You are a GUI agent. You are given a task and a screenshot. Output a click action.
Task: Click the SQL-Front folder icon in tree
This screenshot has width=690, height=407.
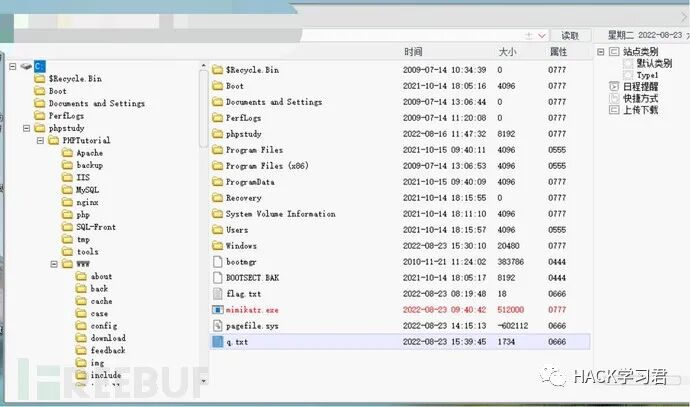(x=67, y=227)
